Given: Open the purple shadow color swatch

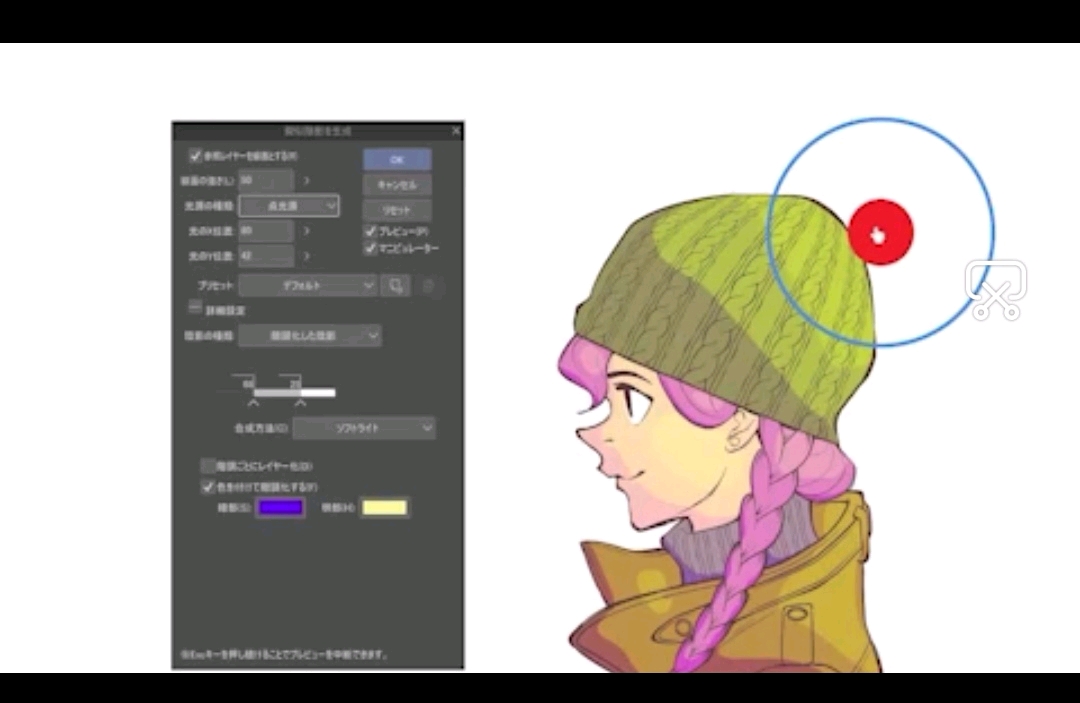Looking at the screenshot, I should 280,508.
